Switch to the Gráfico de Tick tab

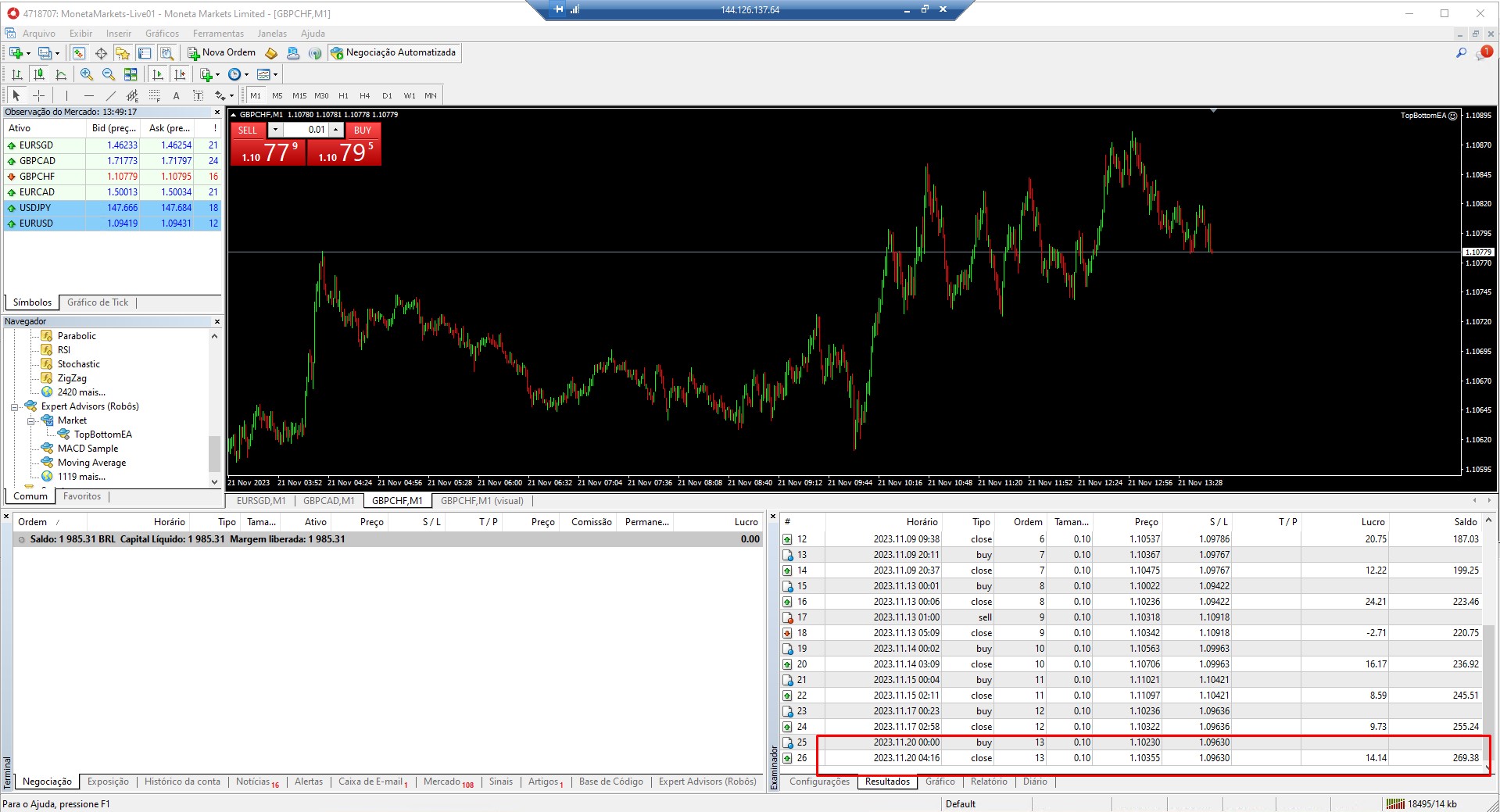(98, 302)
